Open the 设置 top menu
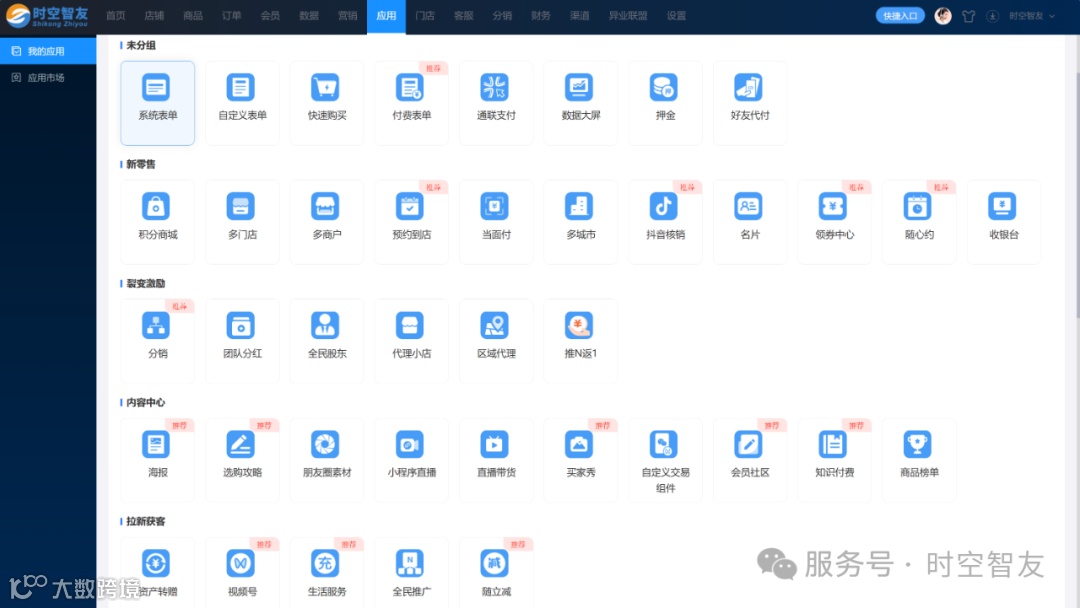Viewport: 1080px width, 608px height. (676, 16)
